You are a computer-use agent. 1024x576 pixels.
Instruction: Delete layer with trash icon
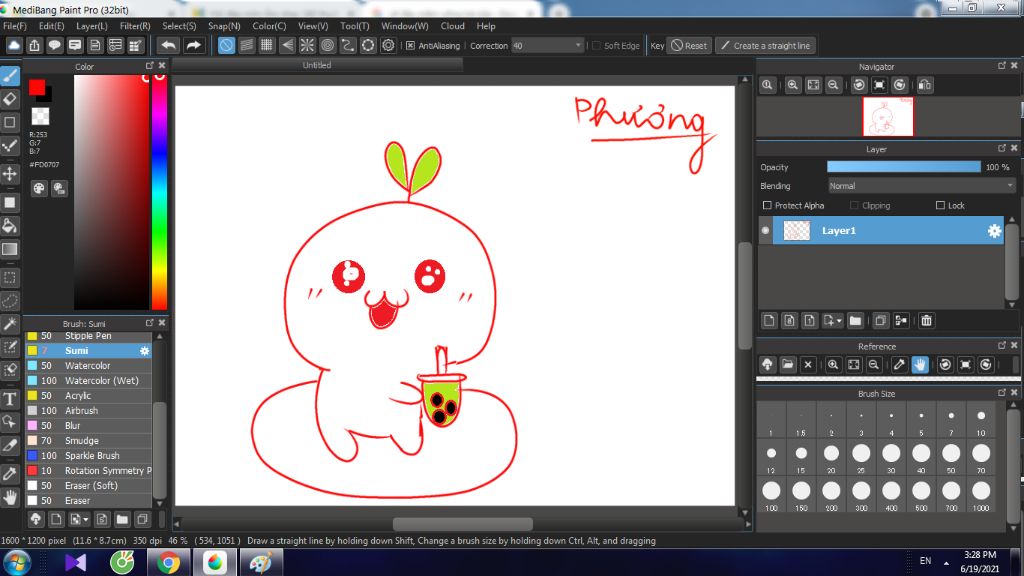coord(926,321)
